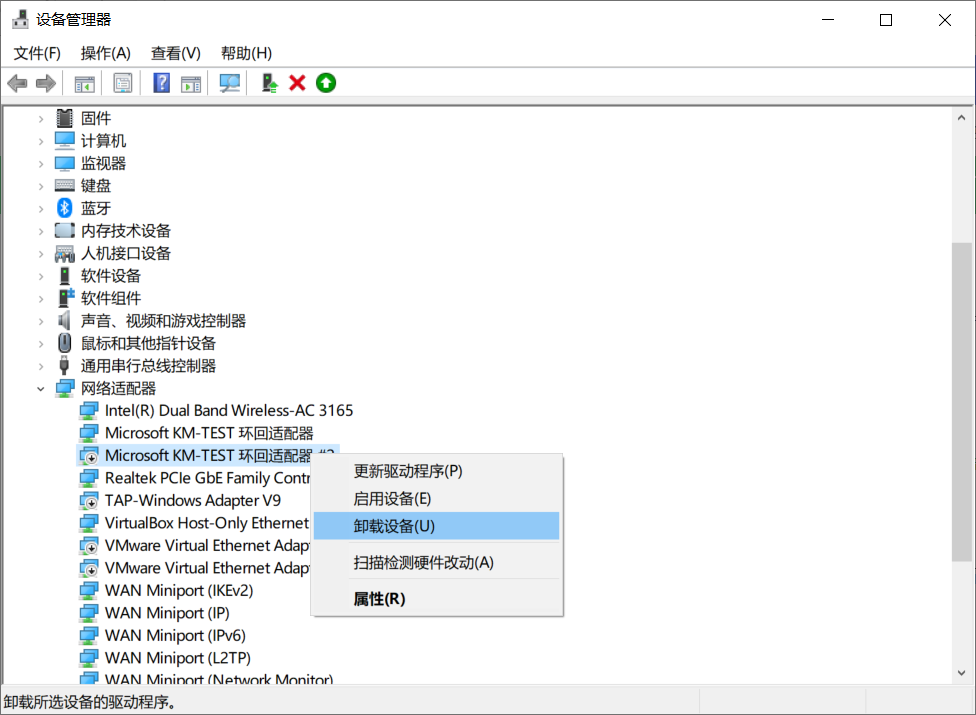
Task: Select the 键盘 keyboard icon
Action: point(65,185)
